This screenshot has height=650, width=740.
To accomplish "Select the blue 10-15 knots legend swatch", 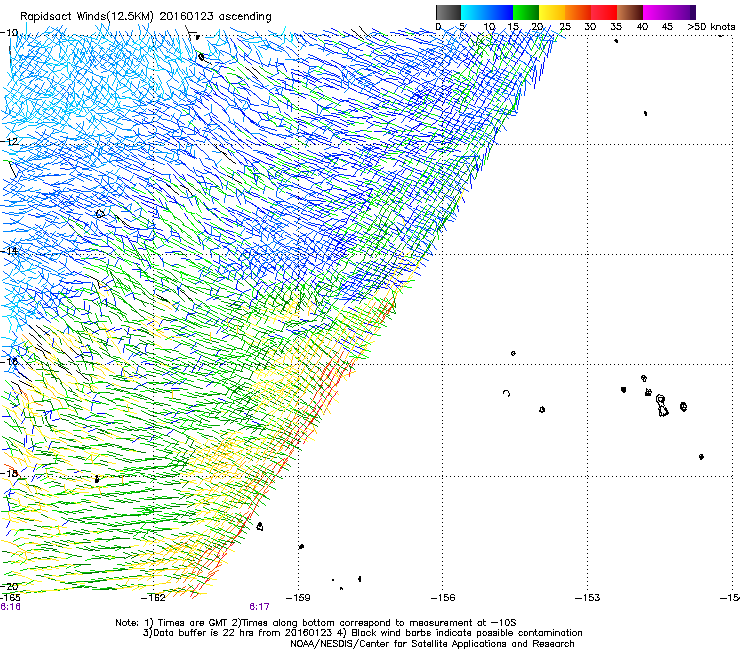I will (500, 12).
